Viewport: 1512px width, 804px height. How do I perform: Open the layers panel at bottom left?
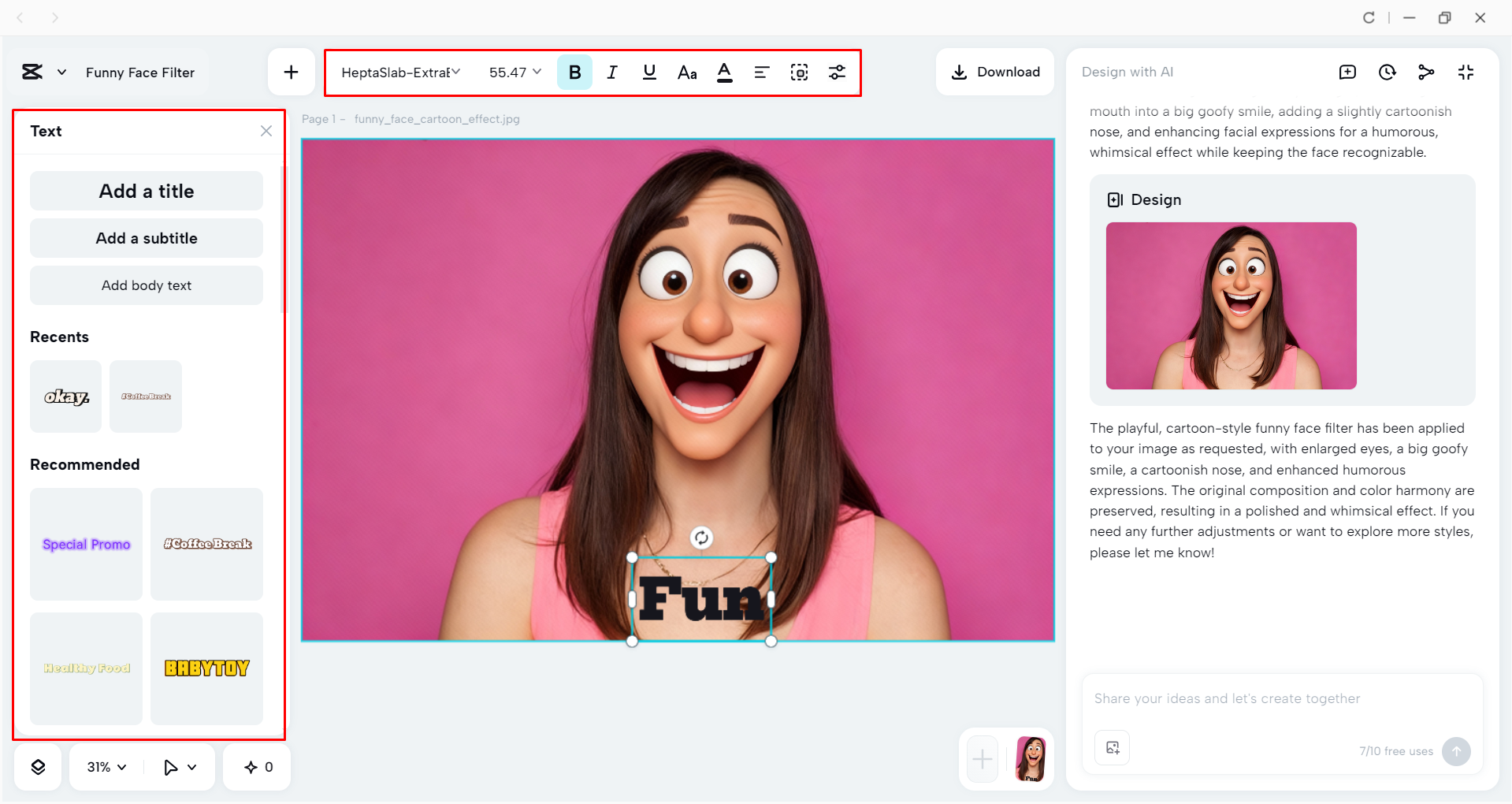[37, 766]
